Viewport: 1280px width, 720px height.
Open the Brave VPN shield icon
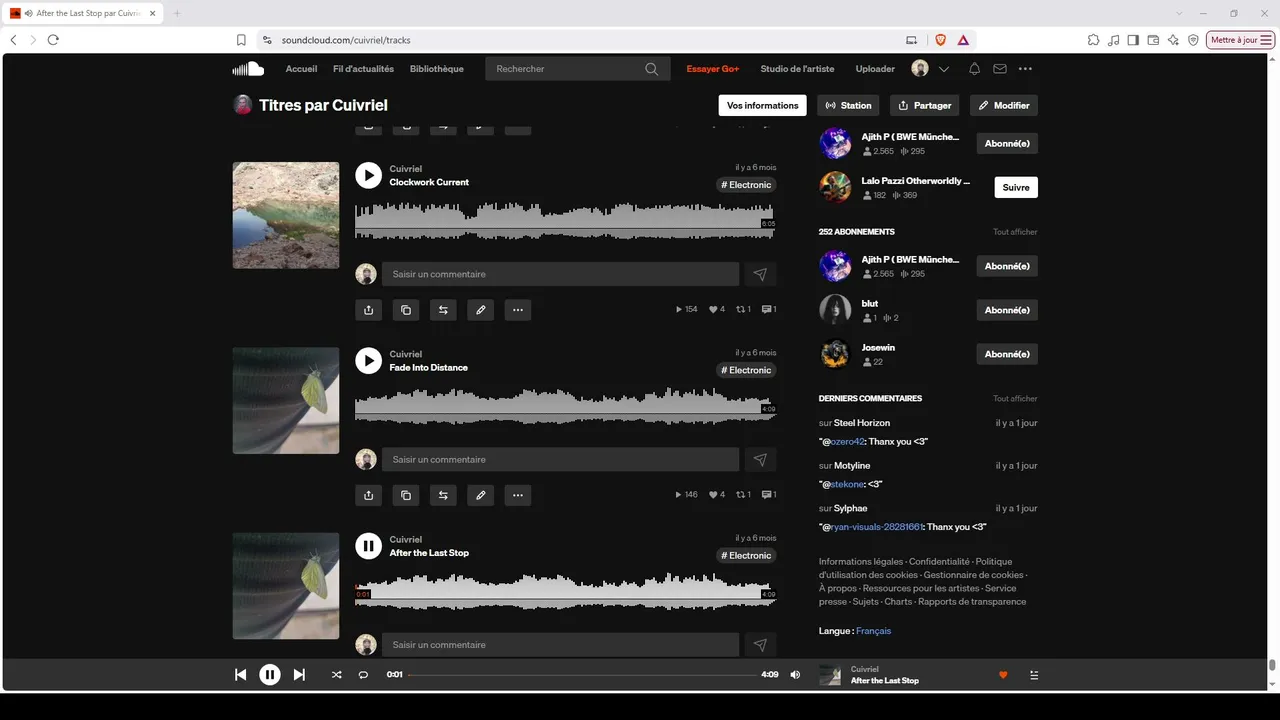pos(1193,40)
